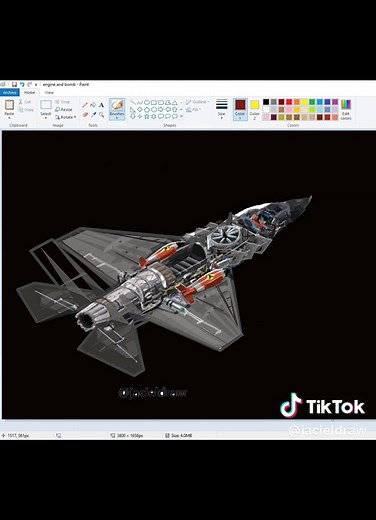This screenshot has width=376, height=520.
Task: Activate the Color 2 background swatch
Action: point(255,109)
